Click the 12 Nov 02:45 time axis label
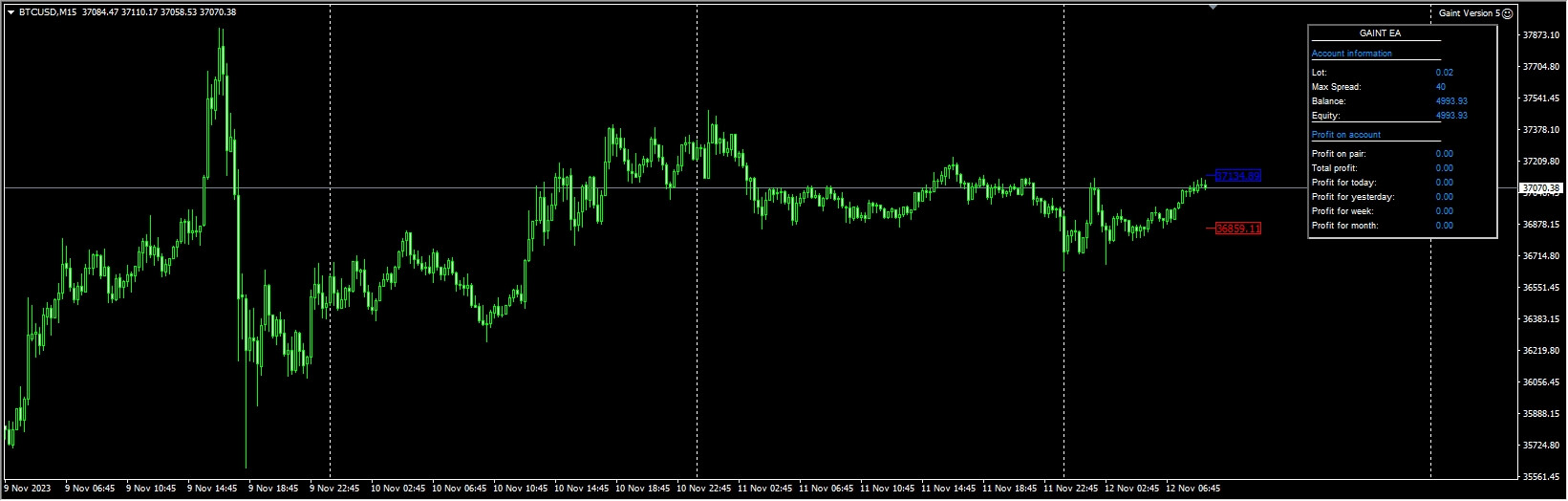The width and height of the screenshot is (1568, 501). click(x=1132, y=489)
